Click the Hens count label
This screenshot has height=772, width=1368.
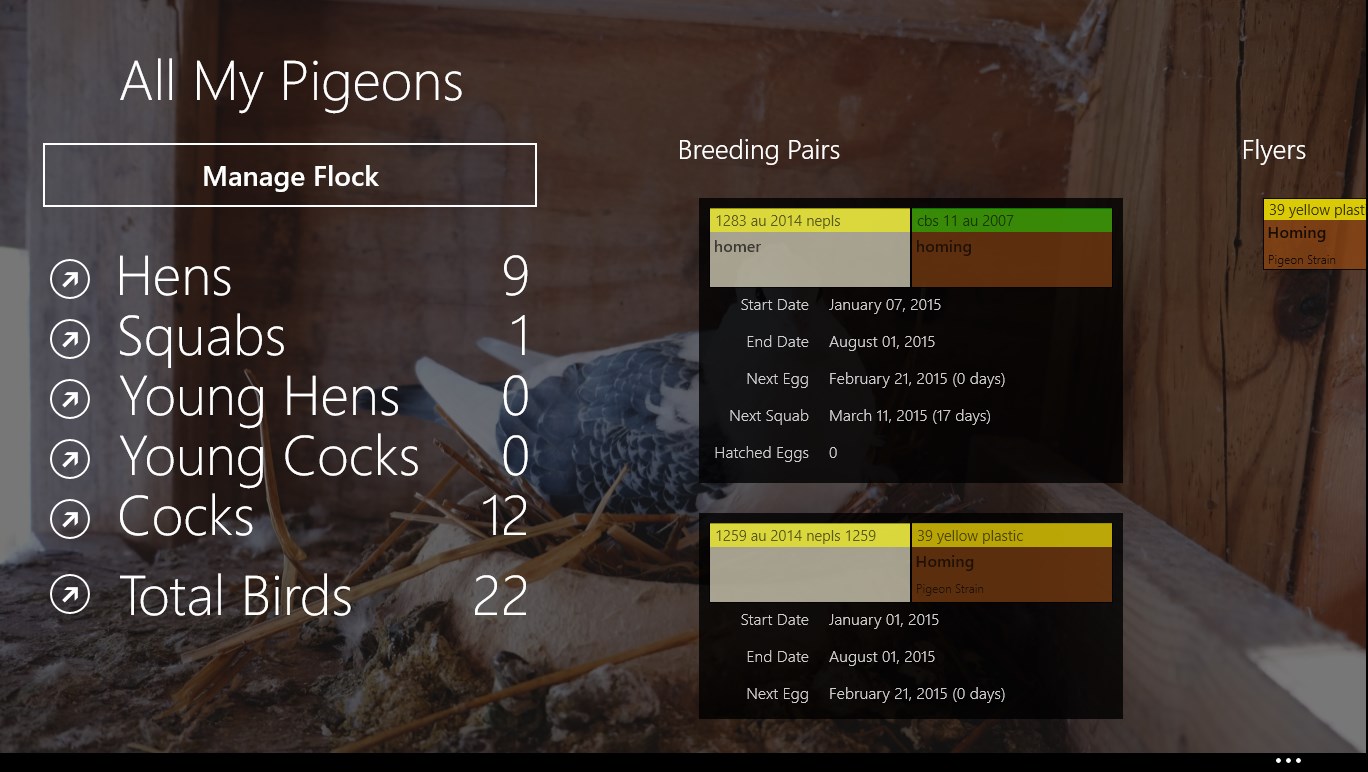click(514, 277)
